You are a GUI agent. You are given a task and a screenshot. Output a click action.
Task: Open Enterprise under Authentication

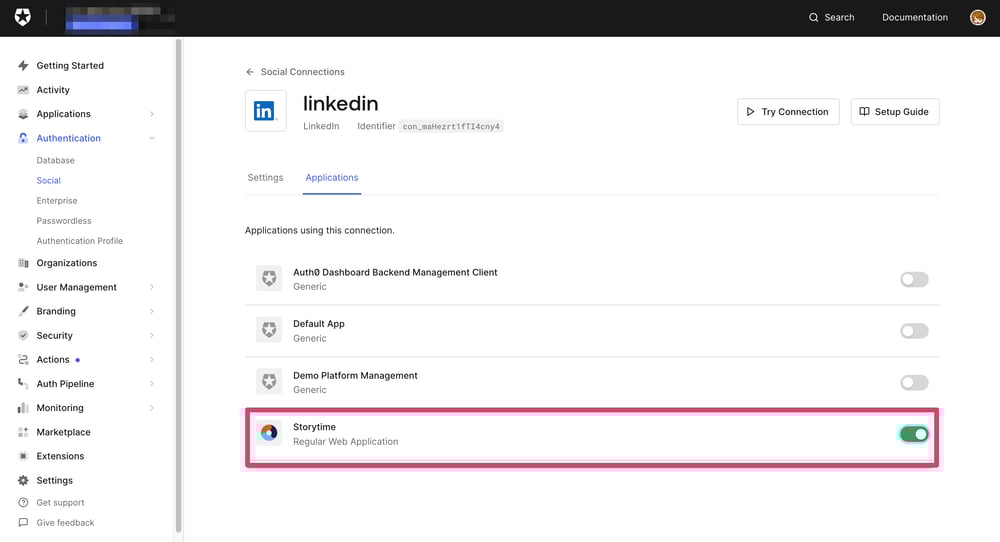pyautogui.click(x=57, y=200)
